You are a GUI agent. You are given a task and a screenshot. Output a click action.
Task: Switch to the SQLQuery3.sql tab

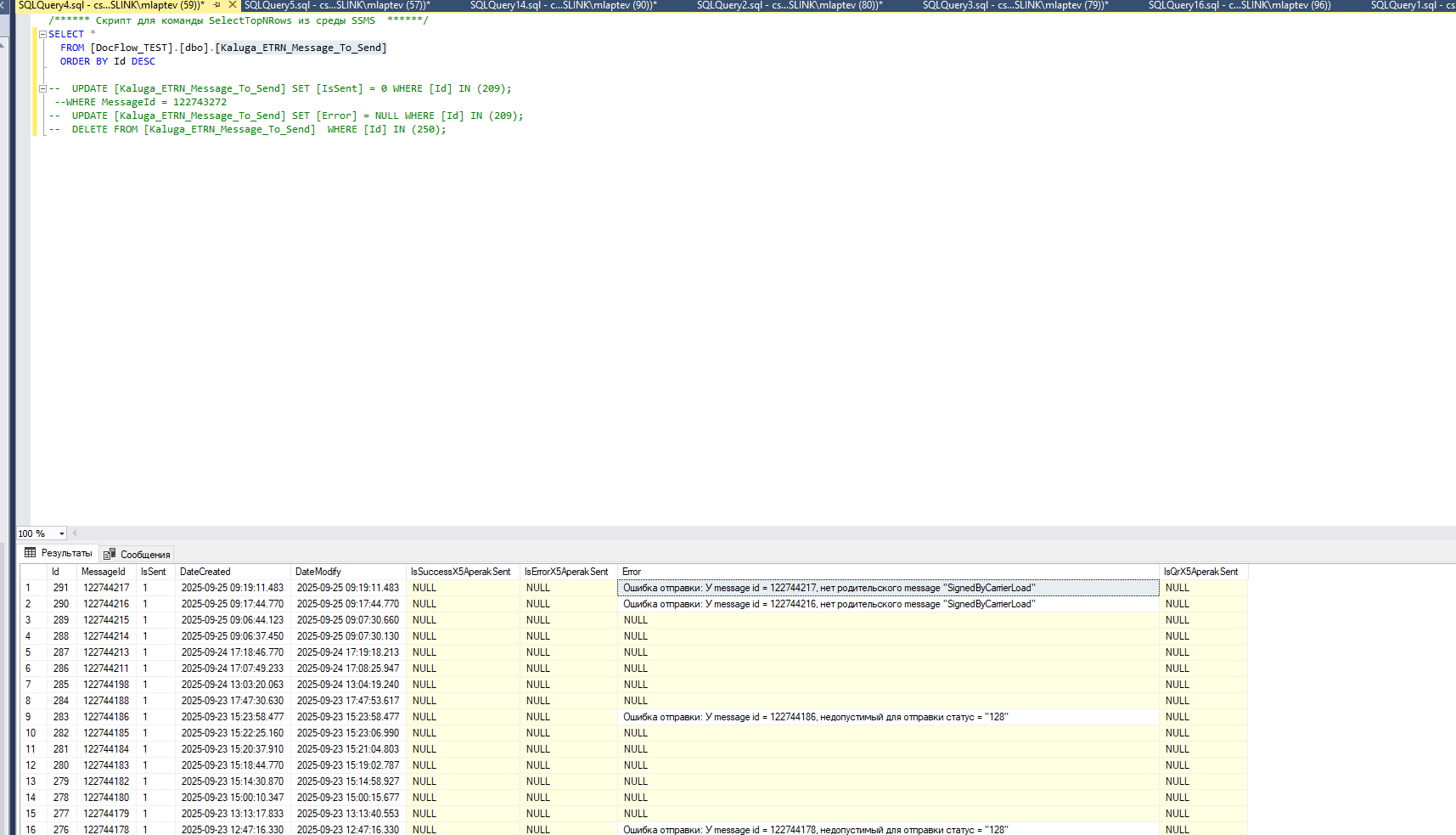coord(1015,5)
